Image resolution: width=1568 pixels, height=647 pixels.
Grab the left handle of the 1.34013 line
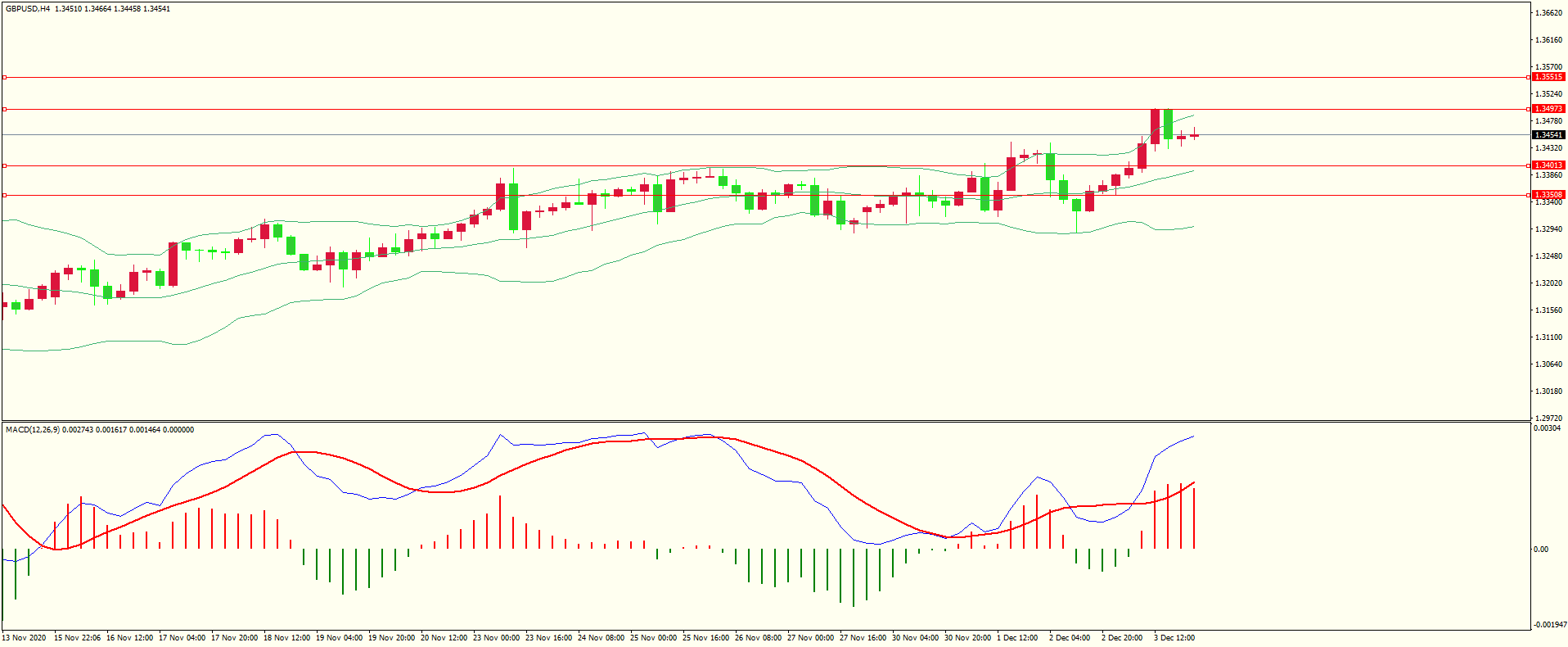coord(4,165)
